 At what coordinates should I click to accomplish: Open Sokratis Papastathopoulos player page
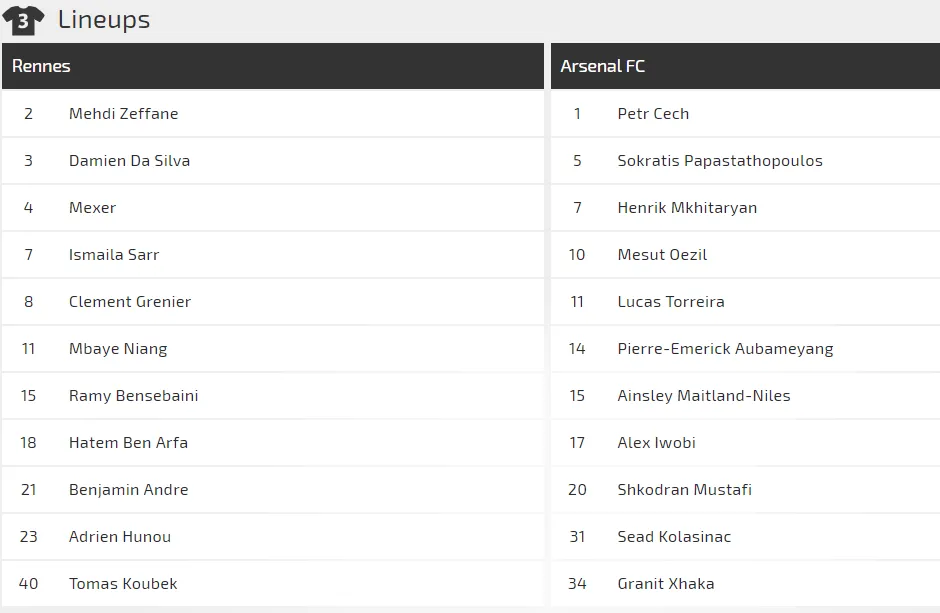720,161
